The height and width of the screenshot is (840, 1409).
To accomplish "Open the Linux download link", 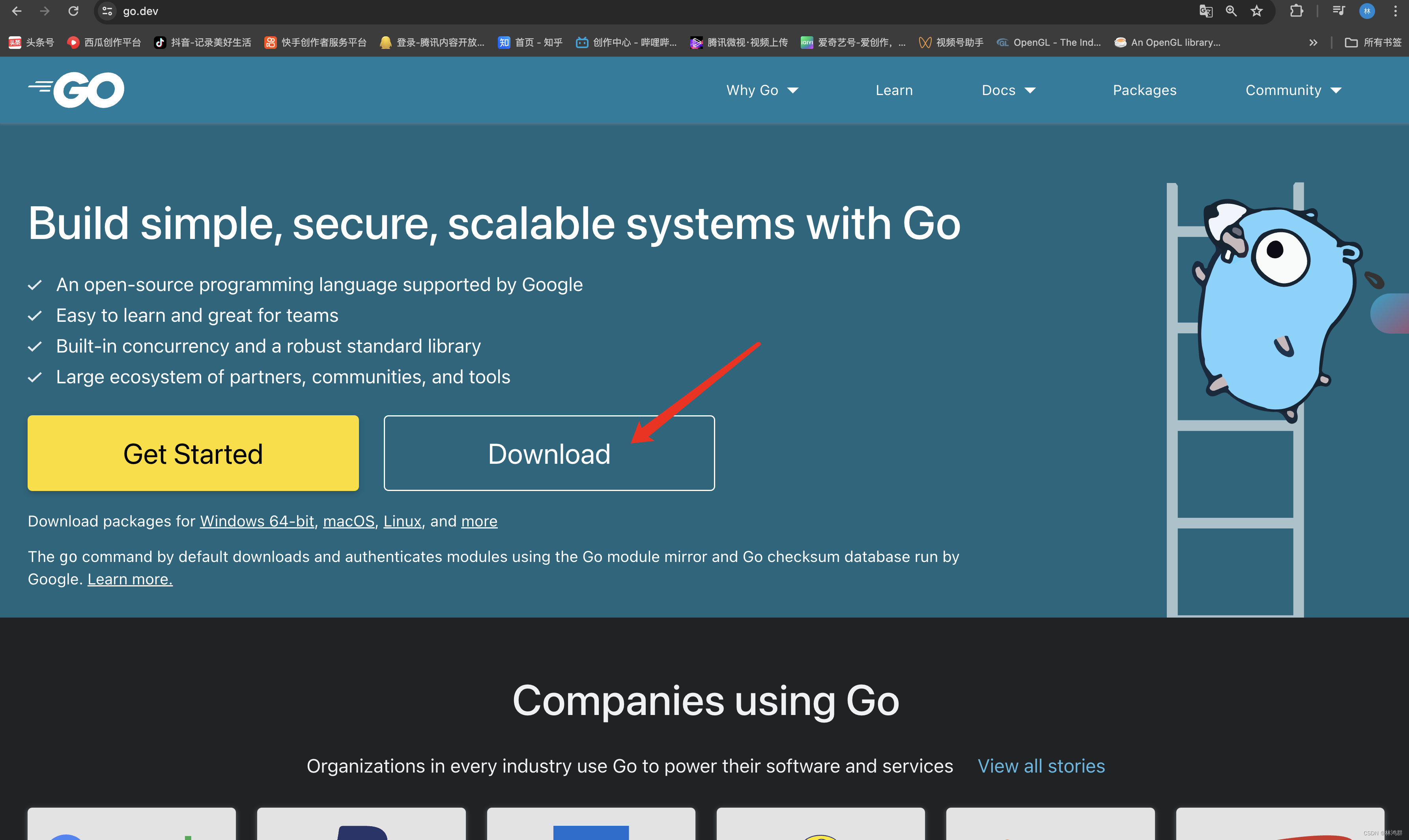I will pos(402,521).
